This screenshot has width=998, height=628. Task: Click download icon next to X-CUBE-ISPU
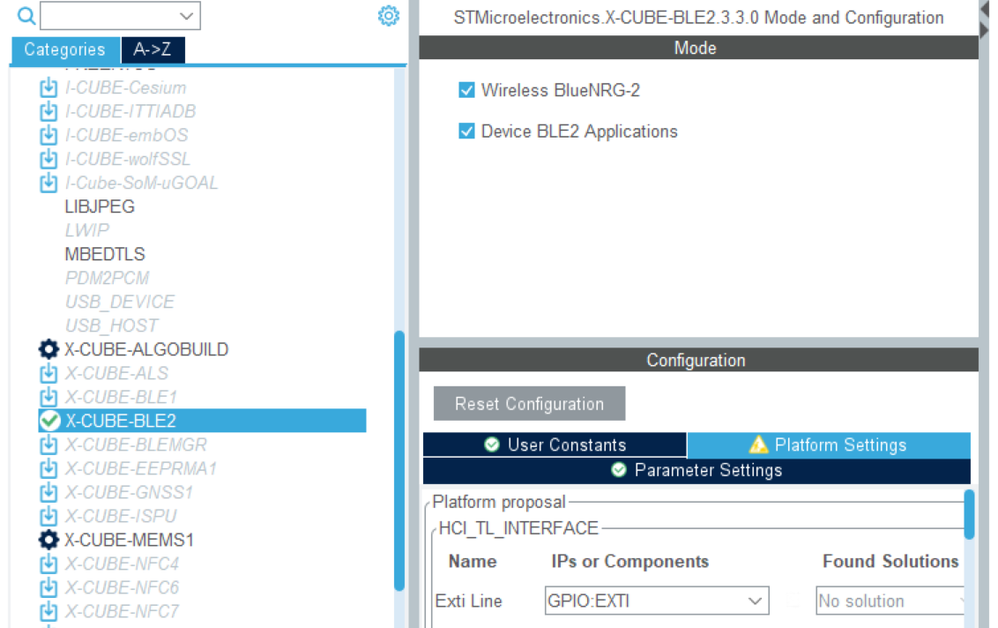pyautogui.click(x=48, y=516)
